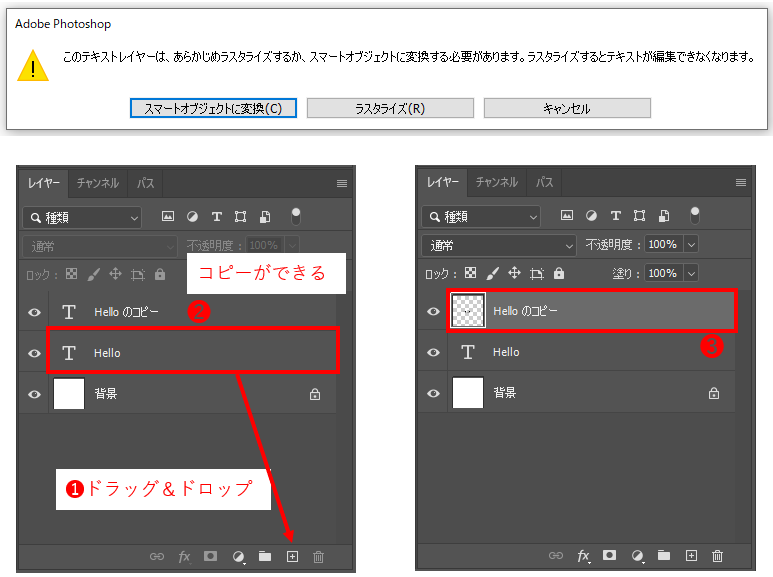The width and height of the screenshot is (773, 577).
Task: Select Hello text layer in right panel
Action: (591, 352)
